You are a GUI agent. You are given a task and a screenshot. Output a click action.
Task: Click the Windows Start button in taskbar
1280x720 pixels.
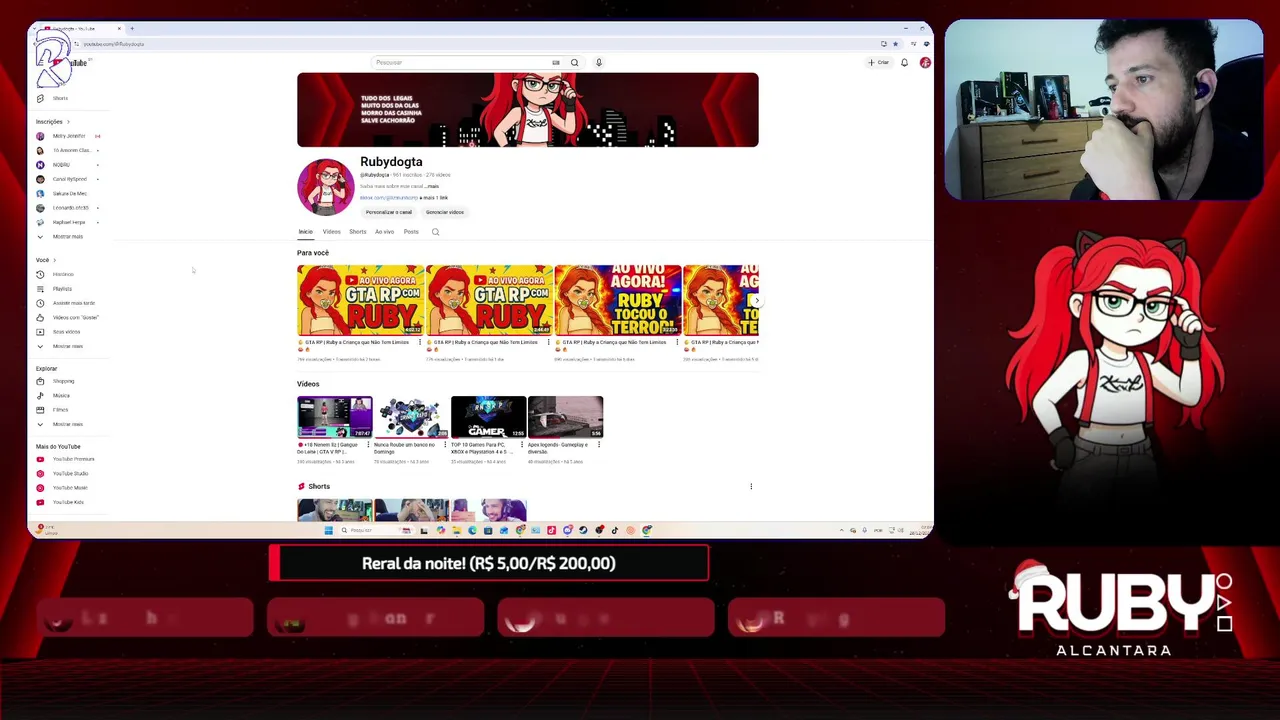click(328, 531)
